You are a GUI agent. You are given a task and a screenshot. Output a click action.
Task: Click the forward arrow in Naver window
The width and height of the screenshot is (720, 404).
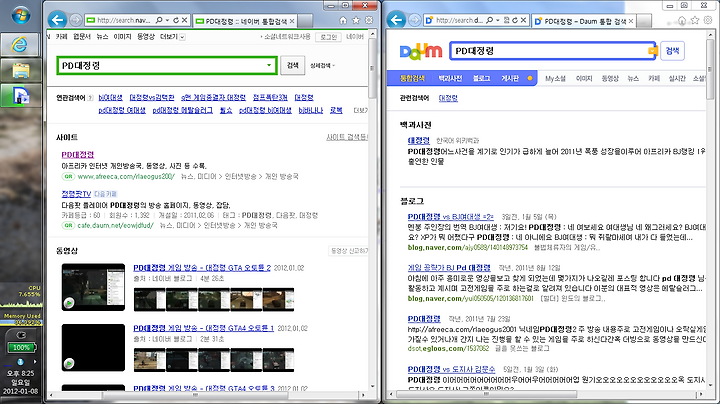pyautogui.click(x=76, y=20)
